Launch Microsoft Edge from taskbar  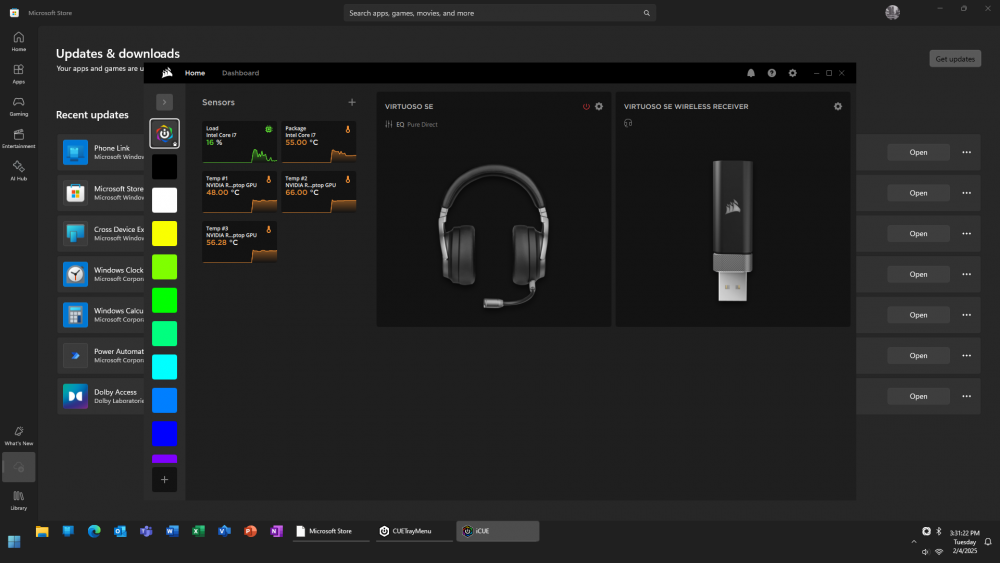pyautogui.click(x=94, y=531)
